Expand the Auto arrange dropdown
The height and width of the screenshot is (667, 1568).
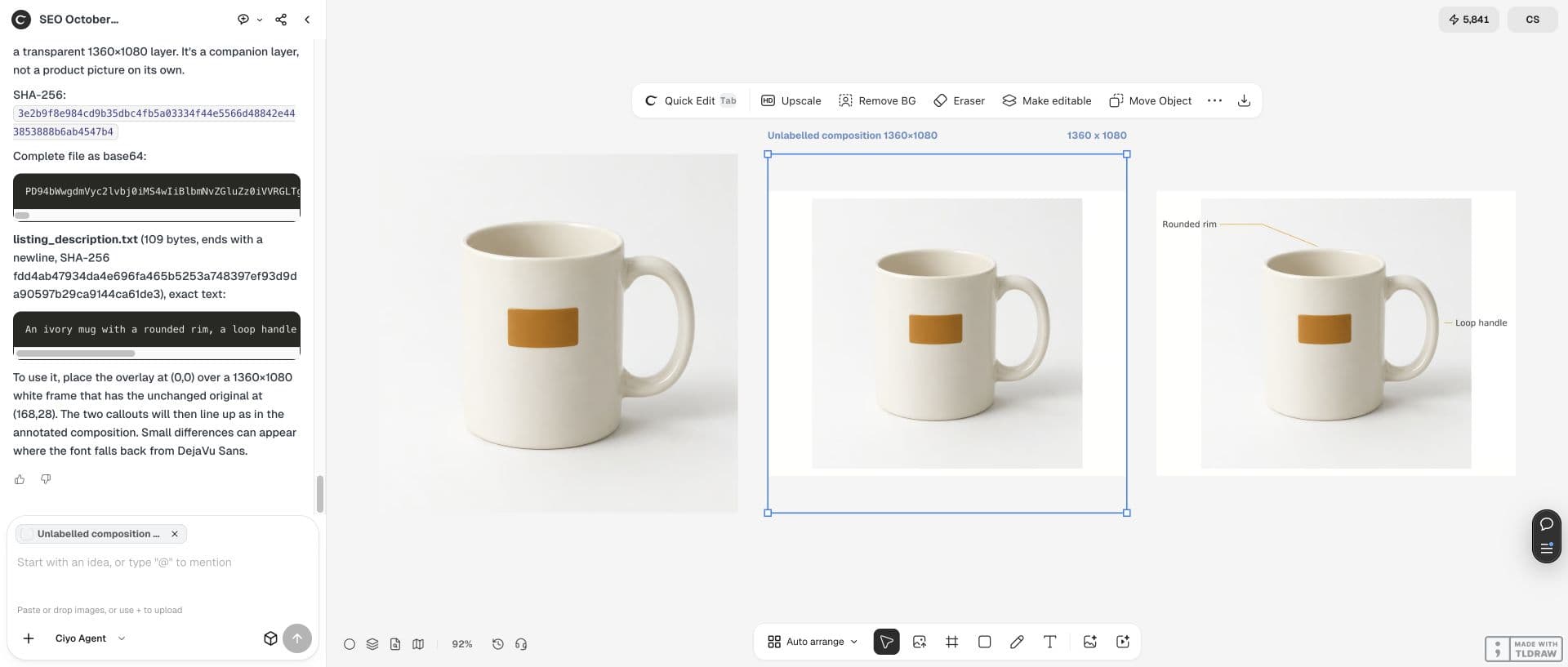[x=813, y=642]
